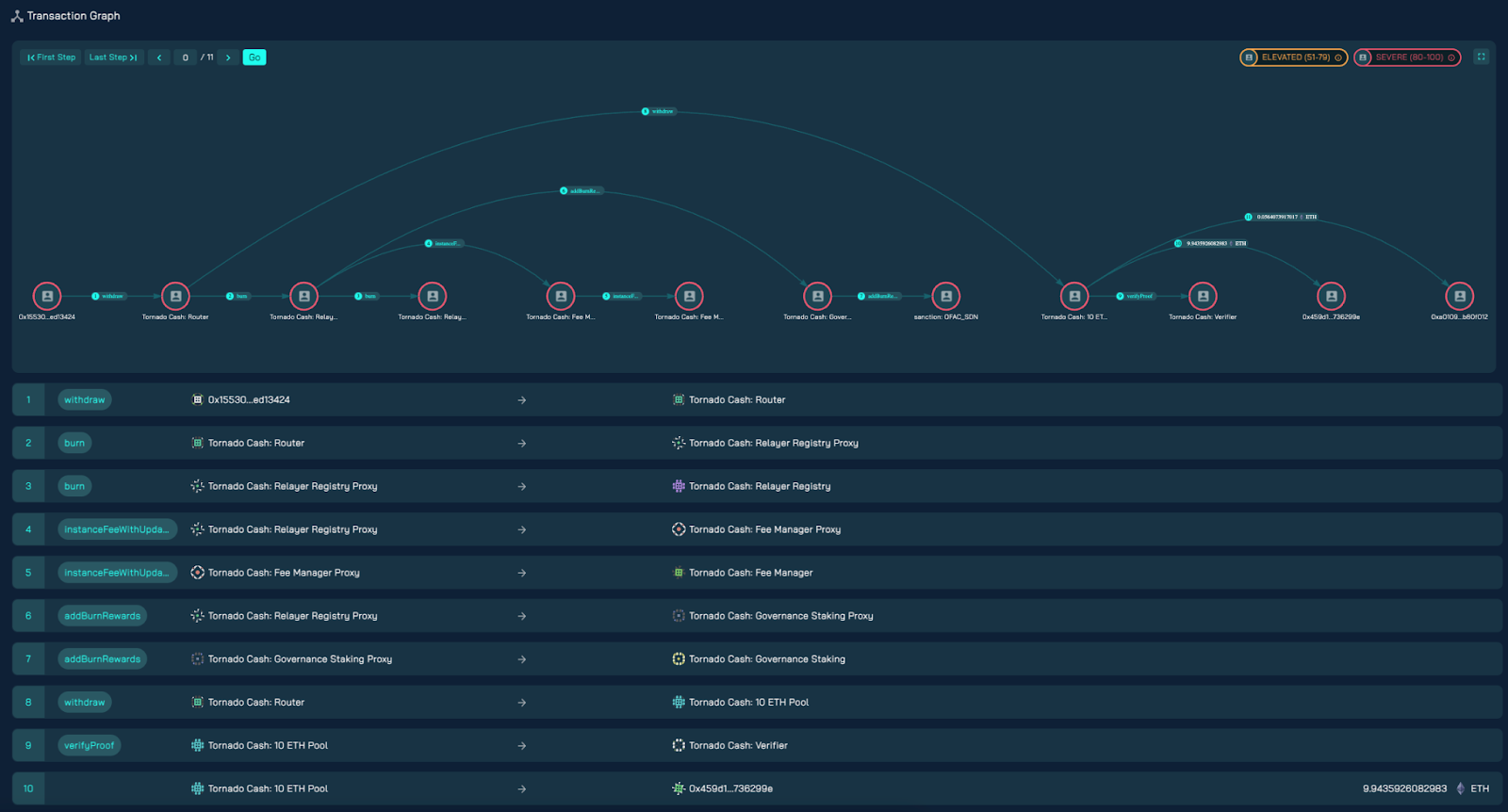Click the 9.9435926082983 ETH edge label
The image size is (1508, 812).
tap(1212, 243)
